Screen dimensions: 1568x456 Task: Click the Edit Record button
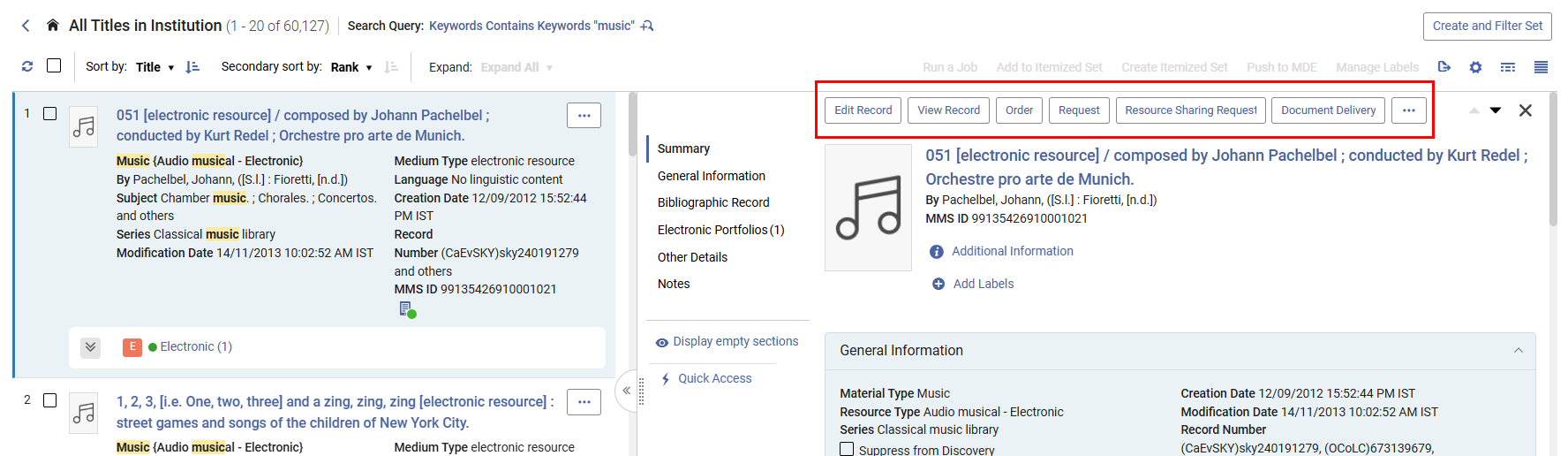click(863, 110)
